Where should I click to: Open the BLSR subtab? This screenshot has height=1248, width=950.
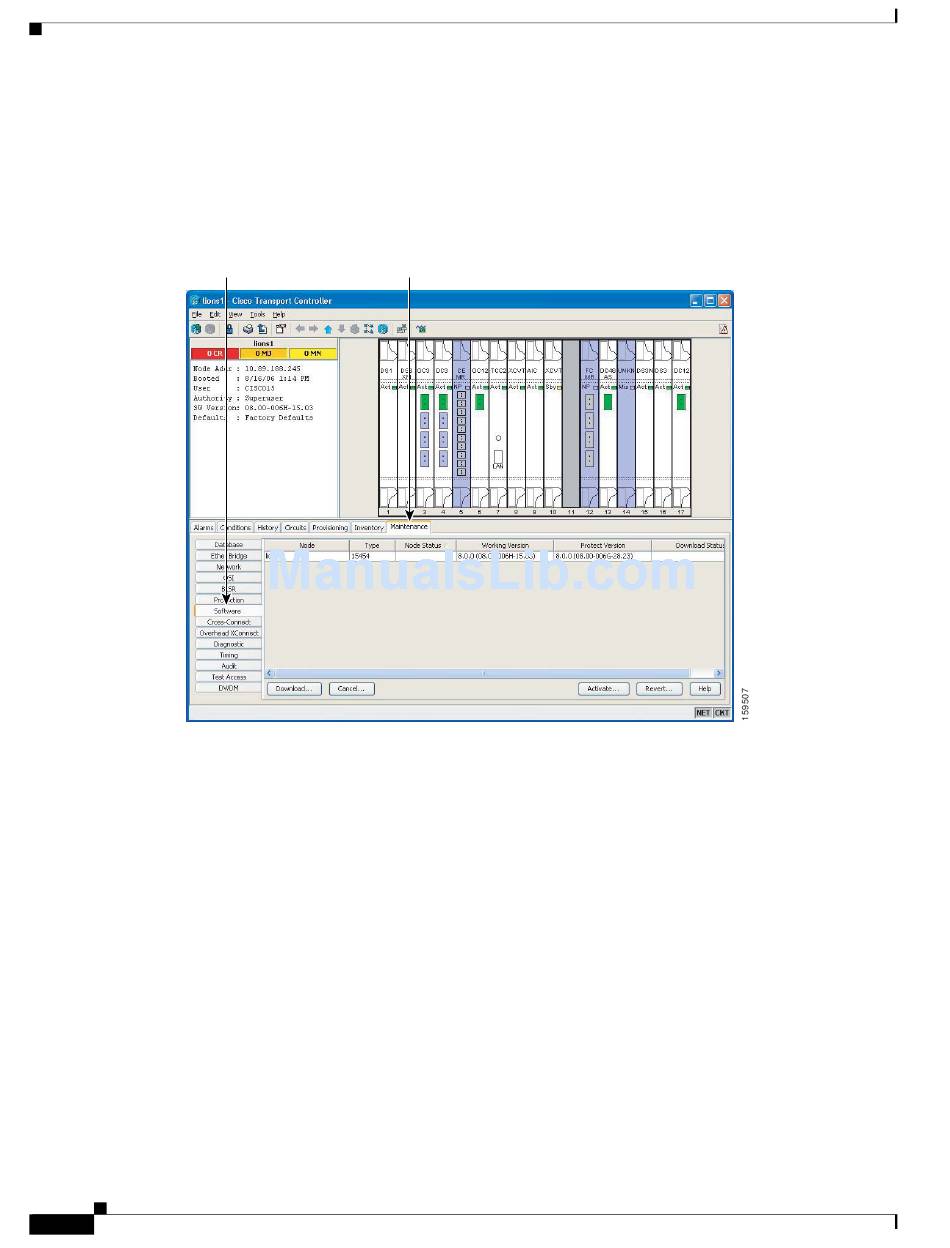tap(228, 589)
